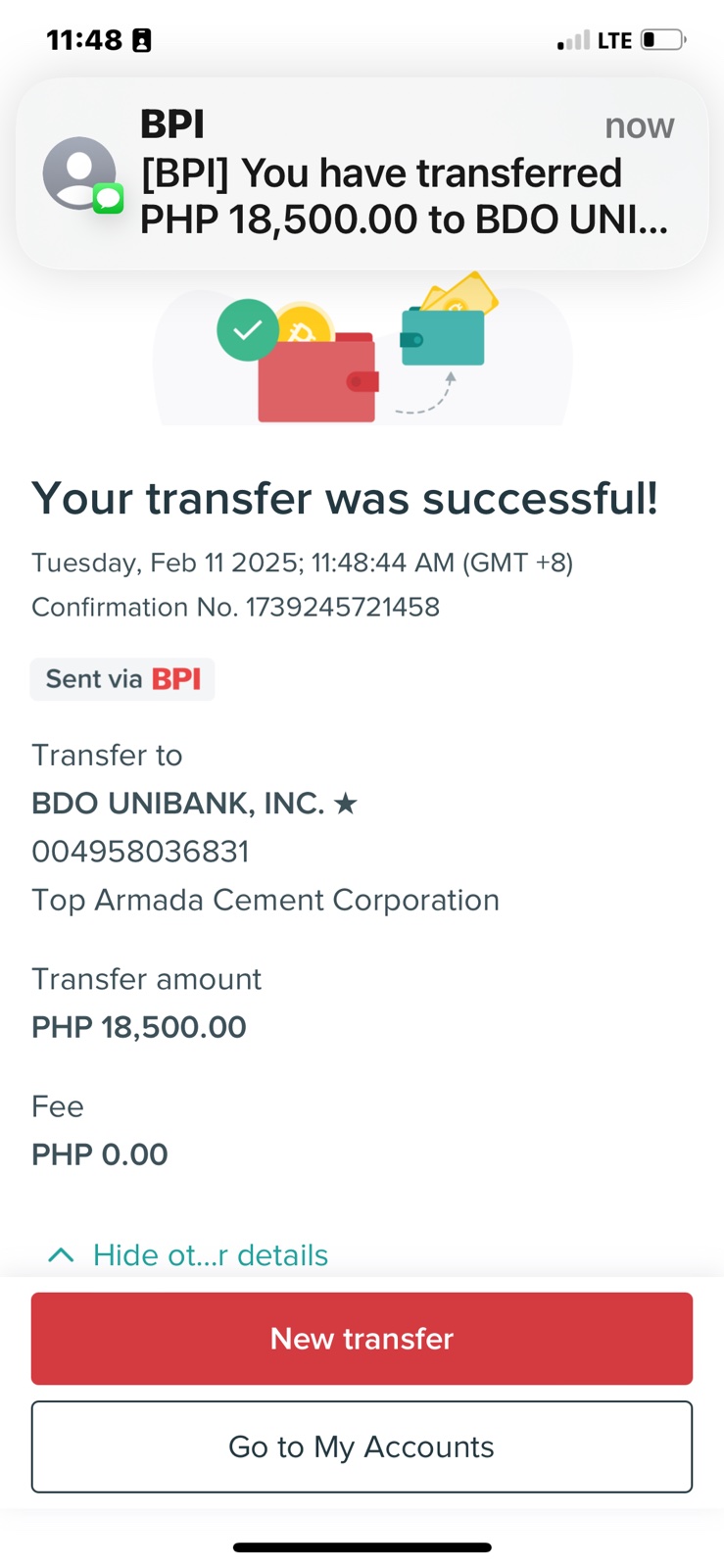This screenshot has height=1568, width=724.
Task: Tap the 11:48 clock in status bar
Action: pos(84,40)
